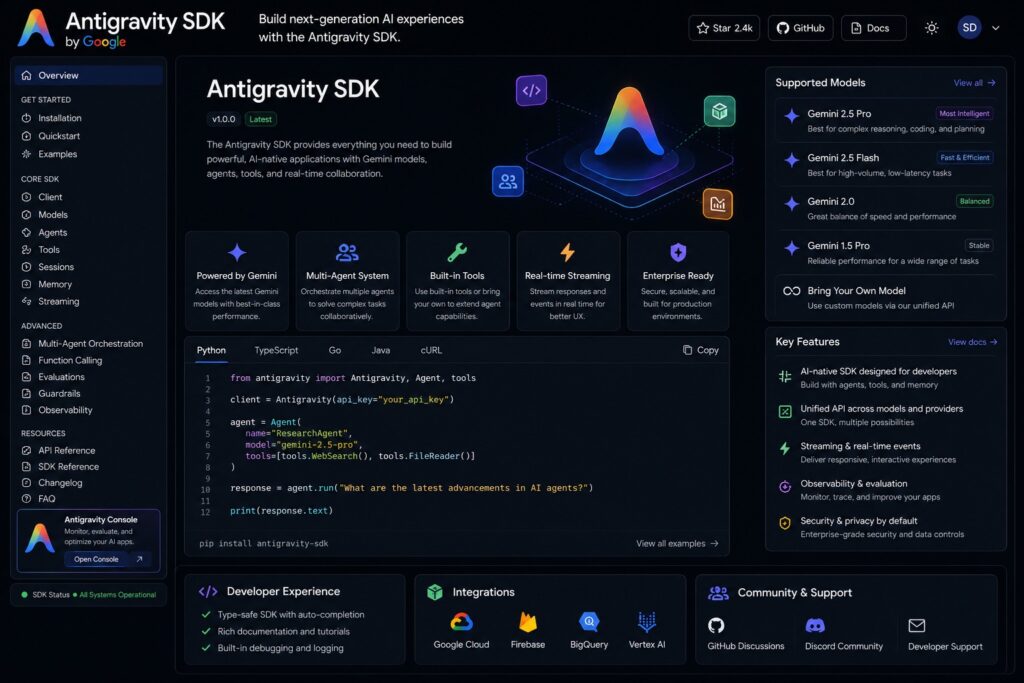
Task: Select the Gemini 2.5 Flash model row
Action: tap(886, 165)
